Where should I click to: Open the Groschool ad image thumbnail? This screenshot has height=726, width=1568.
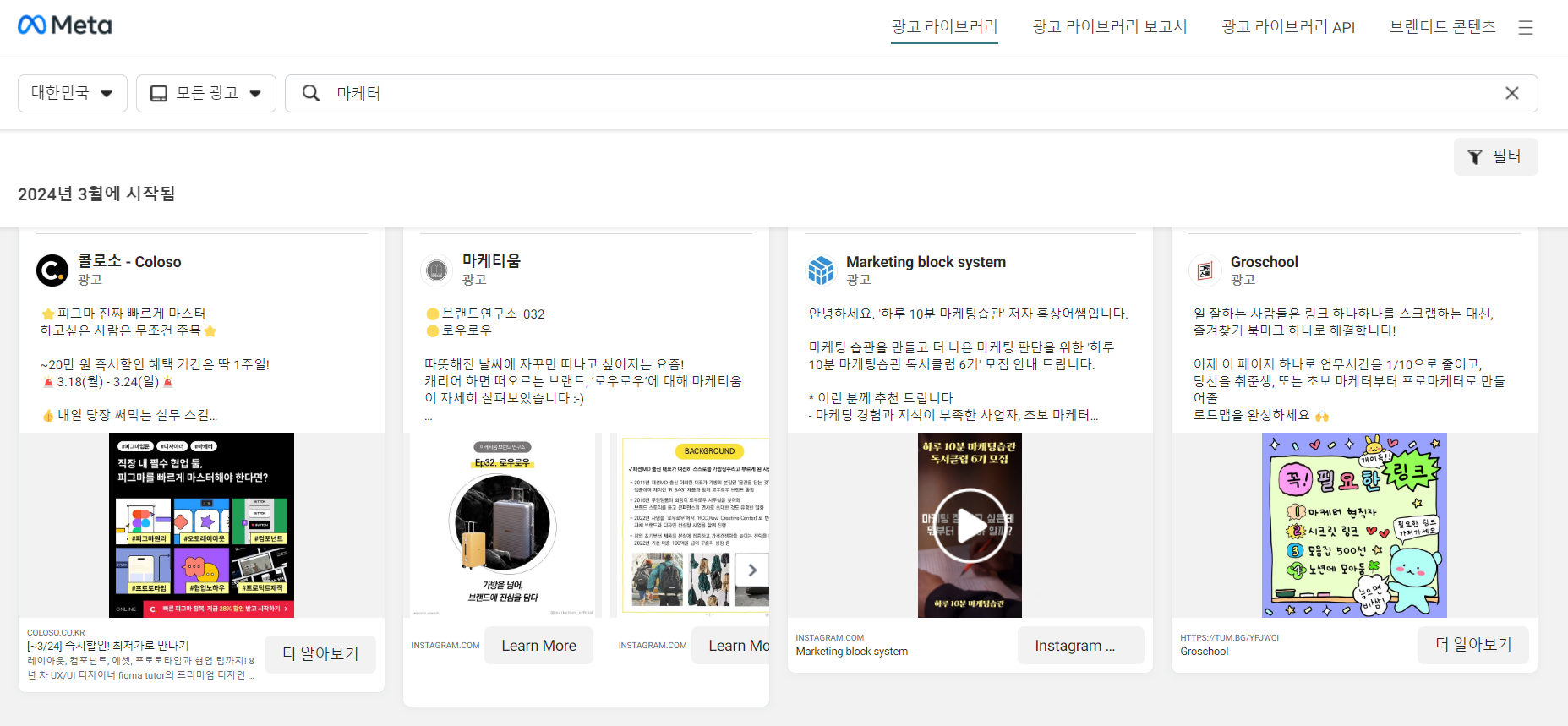coord(1354,525)
